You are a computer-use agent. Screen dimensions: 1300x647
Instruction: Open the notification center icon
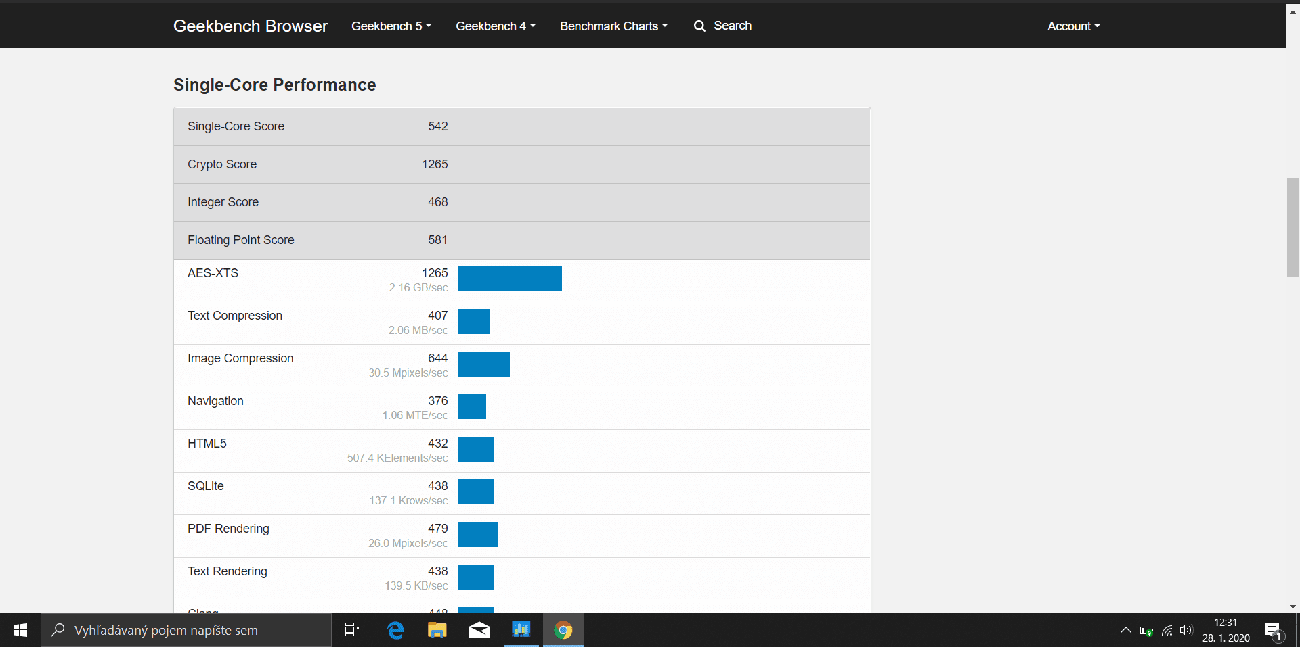(1273, 630)
